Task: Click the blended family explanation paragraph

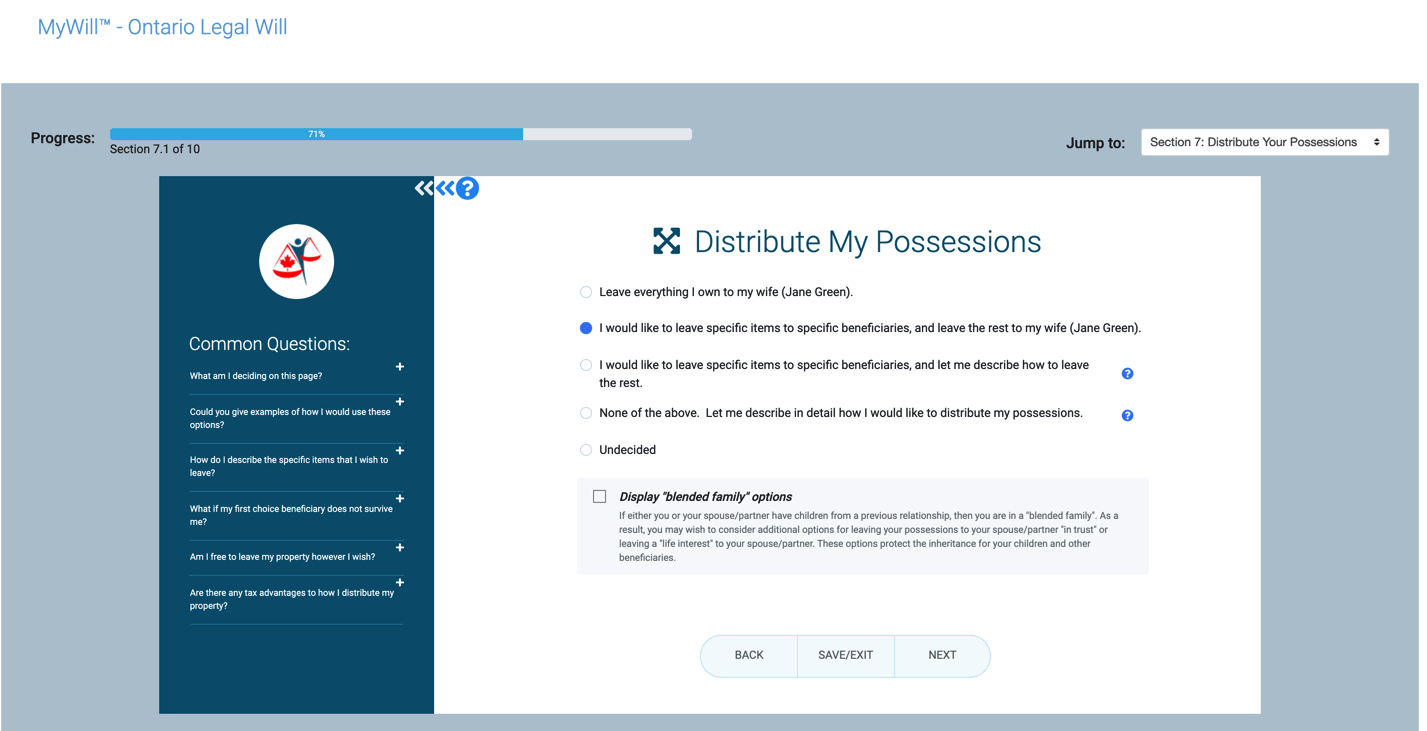Action: (x=868, y=537)
